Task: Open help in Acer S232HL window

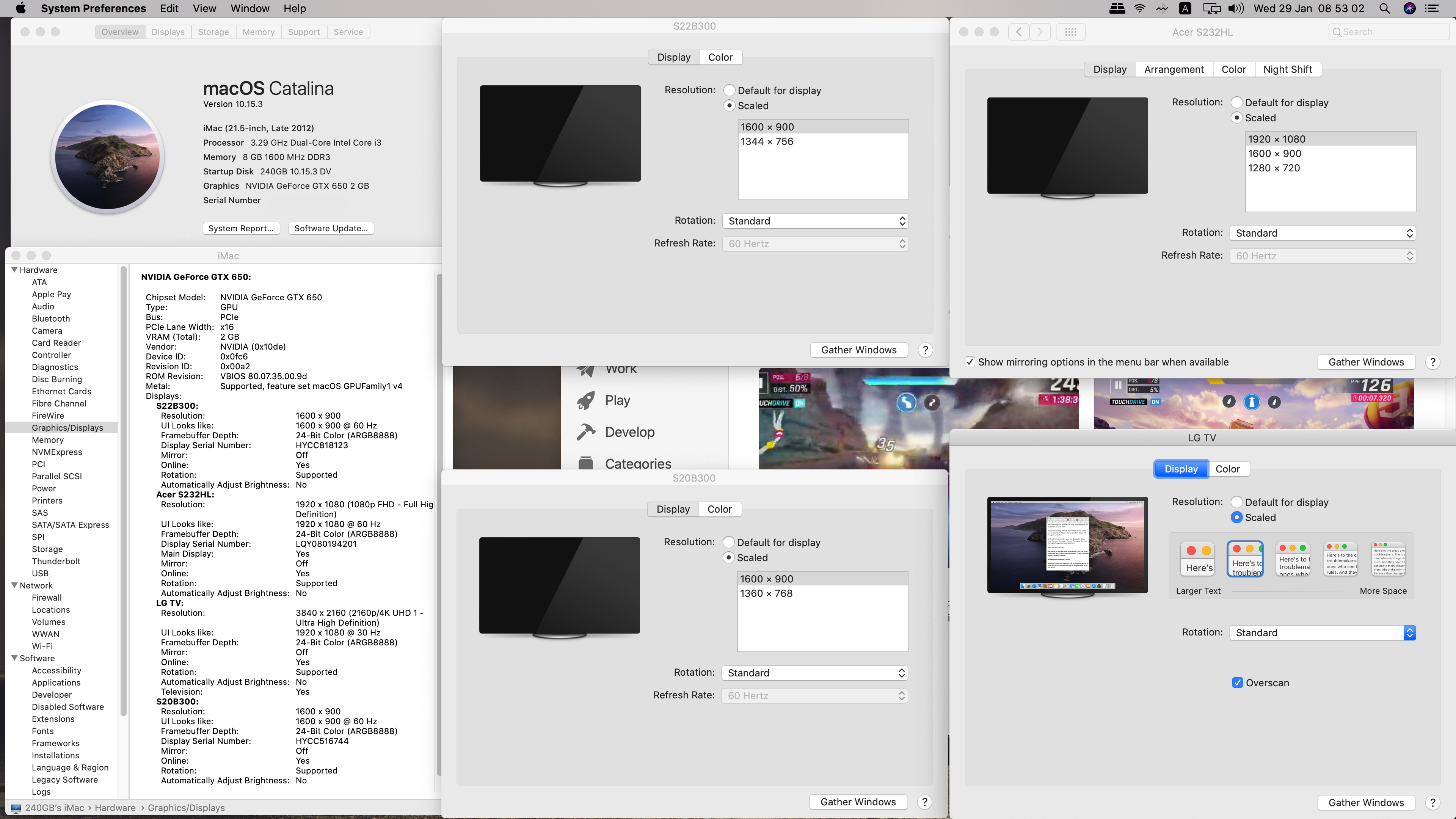Action: [x=1432, y=362]
